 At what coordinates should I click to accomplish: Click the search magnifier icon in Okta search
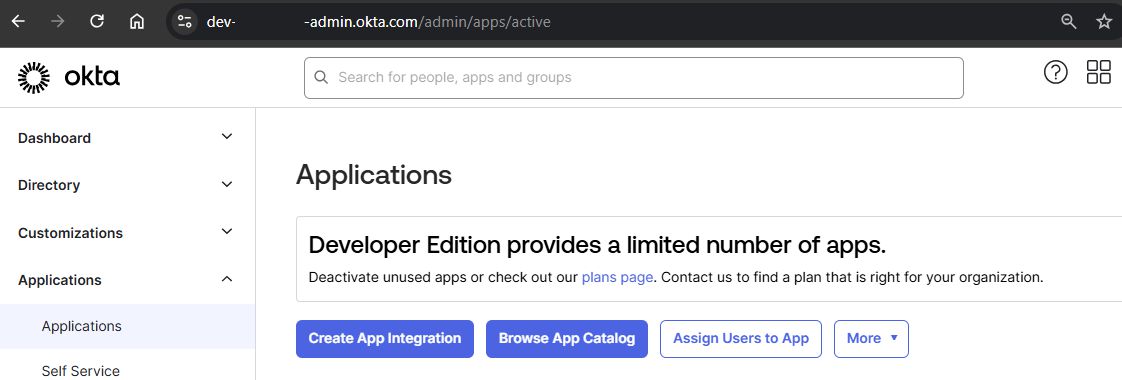coord(321,77)
